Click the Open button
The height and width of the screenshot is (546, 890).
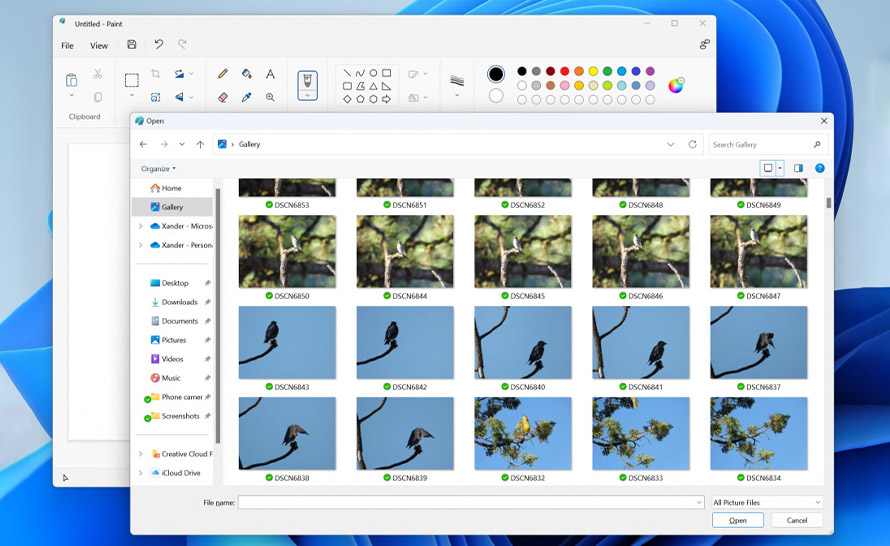[738, 520]
